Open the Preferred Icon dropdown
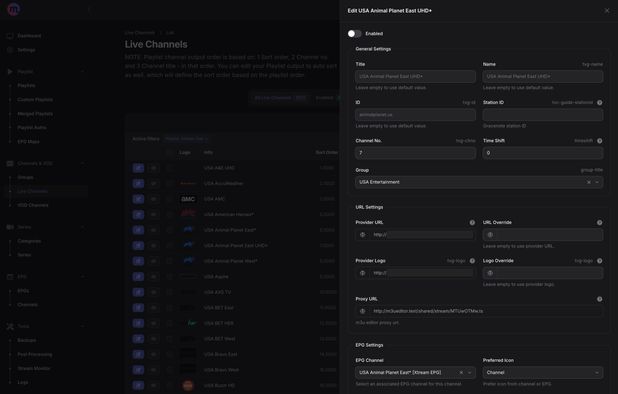Screen dimensions: 618x394 542,373
